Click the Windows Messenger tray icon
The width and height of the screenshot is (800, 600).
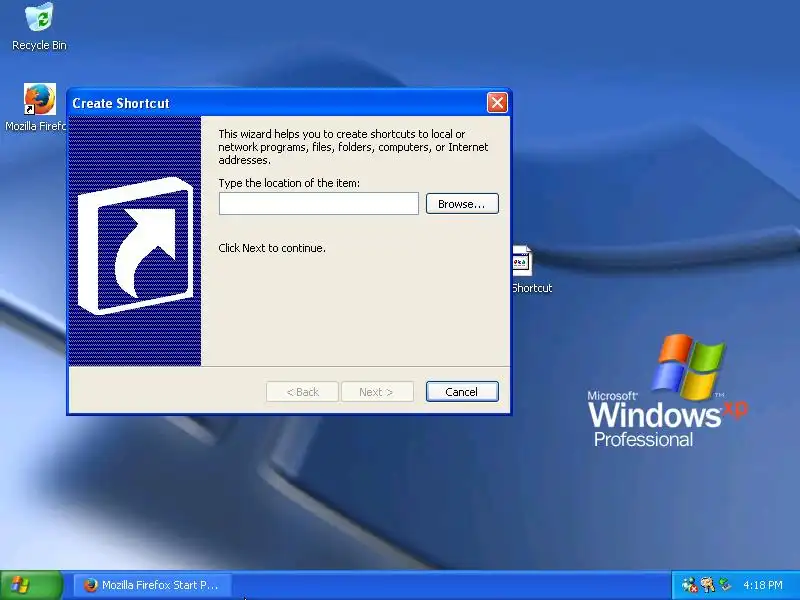(x=689, y=584)
